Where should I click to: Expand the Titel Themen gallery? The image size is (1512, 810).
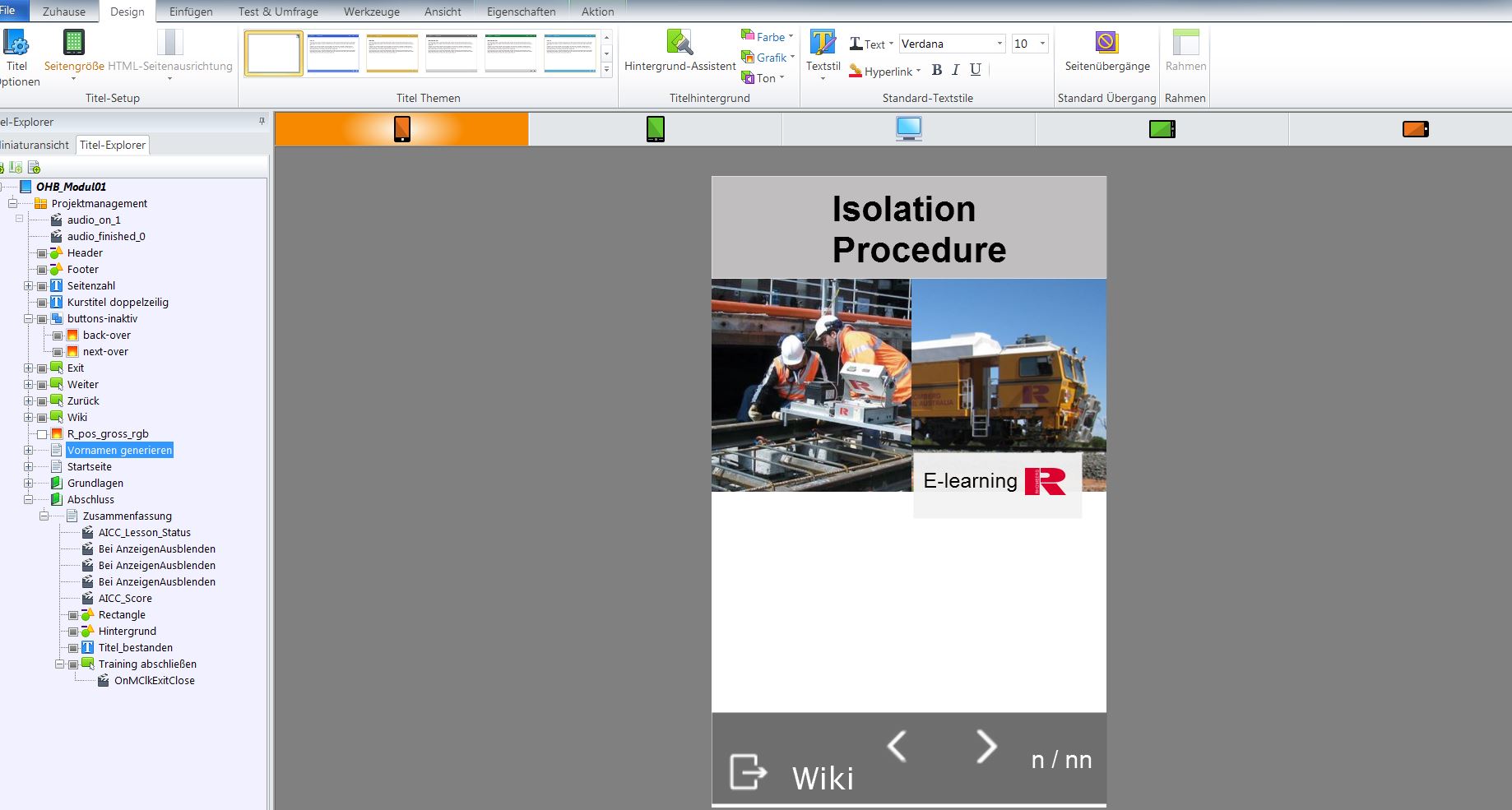click(607, 70)
